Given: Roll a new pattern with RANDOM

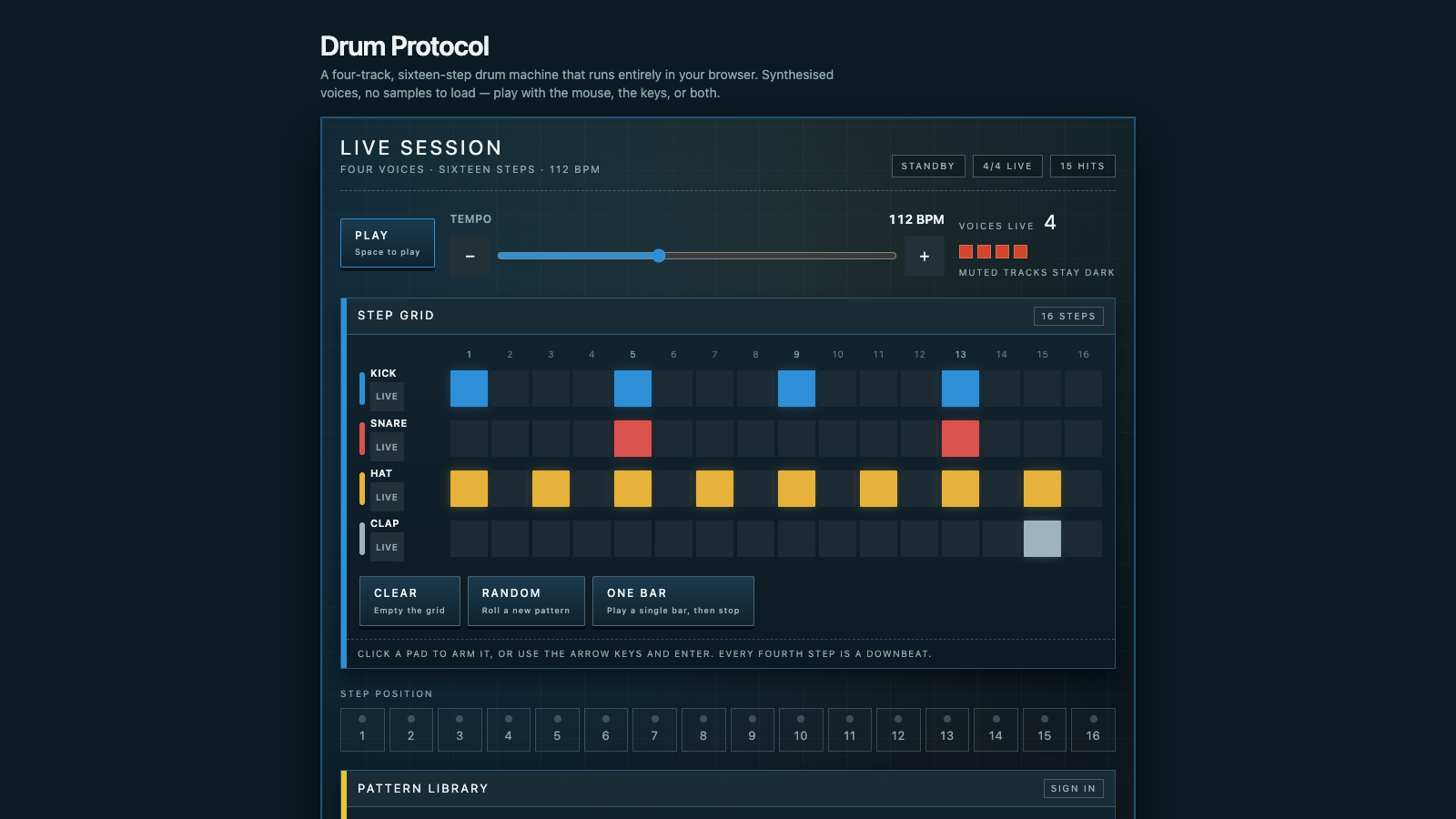Looking at the screenshot, I should 526,601.
